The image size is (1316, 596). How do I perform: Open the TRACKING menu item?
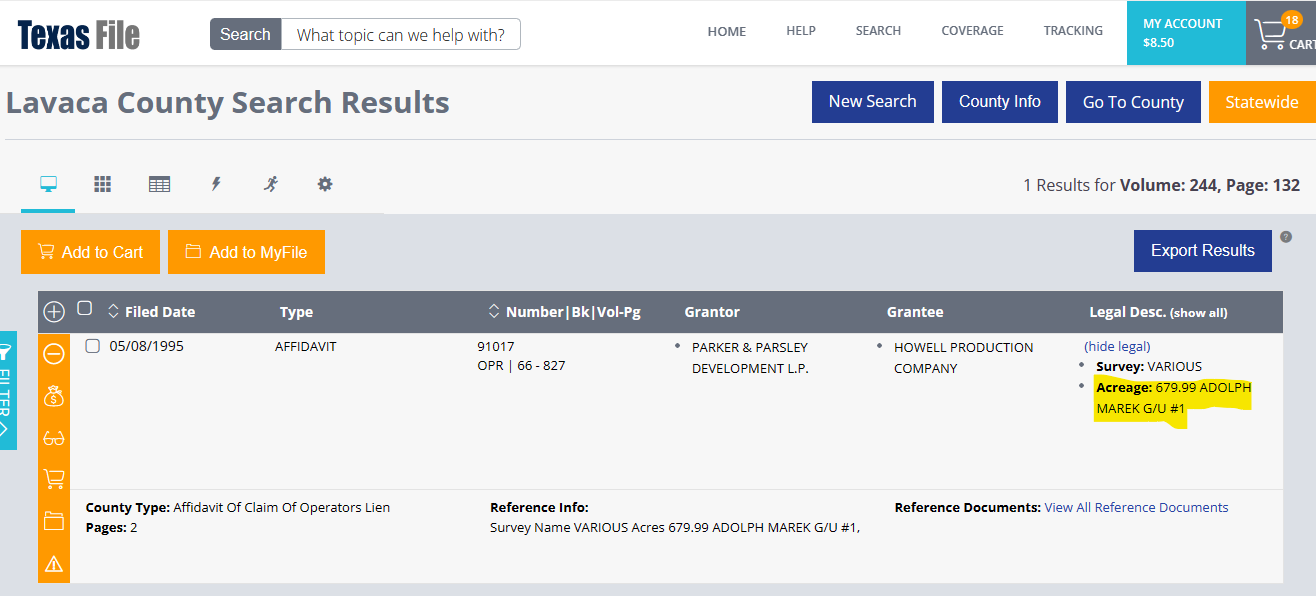(x=1073, y=31)
